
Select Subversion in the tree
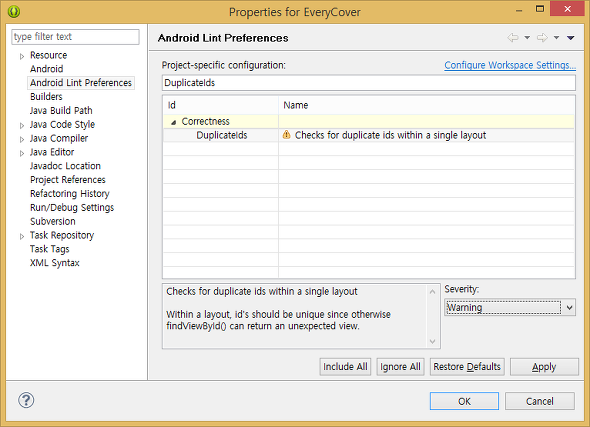tap(53, 221)
